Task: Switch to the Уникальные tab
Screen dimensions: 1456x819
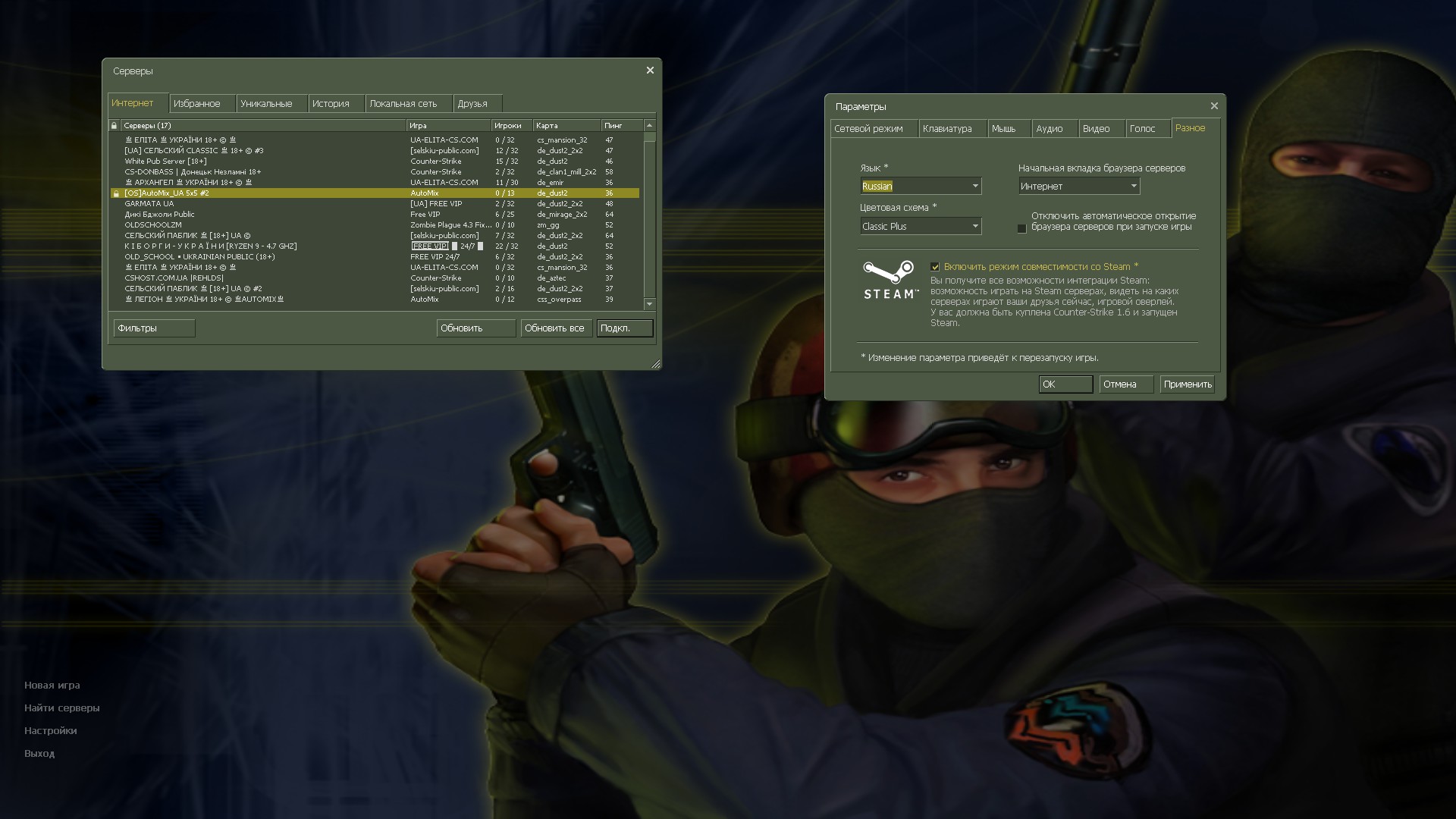Action: point(271,103)
